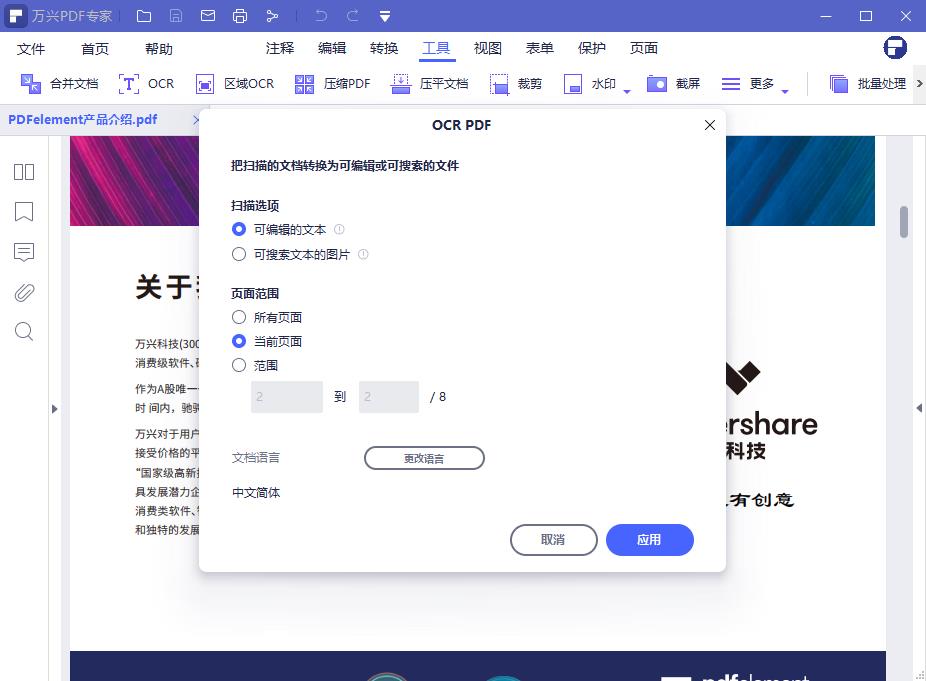
Task: Open the OCR tool
Action: 146,84
